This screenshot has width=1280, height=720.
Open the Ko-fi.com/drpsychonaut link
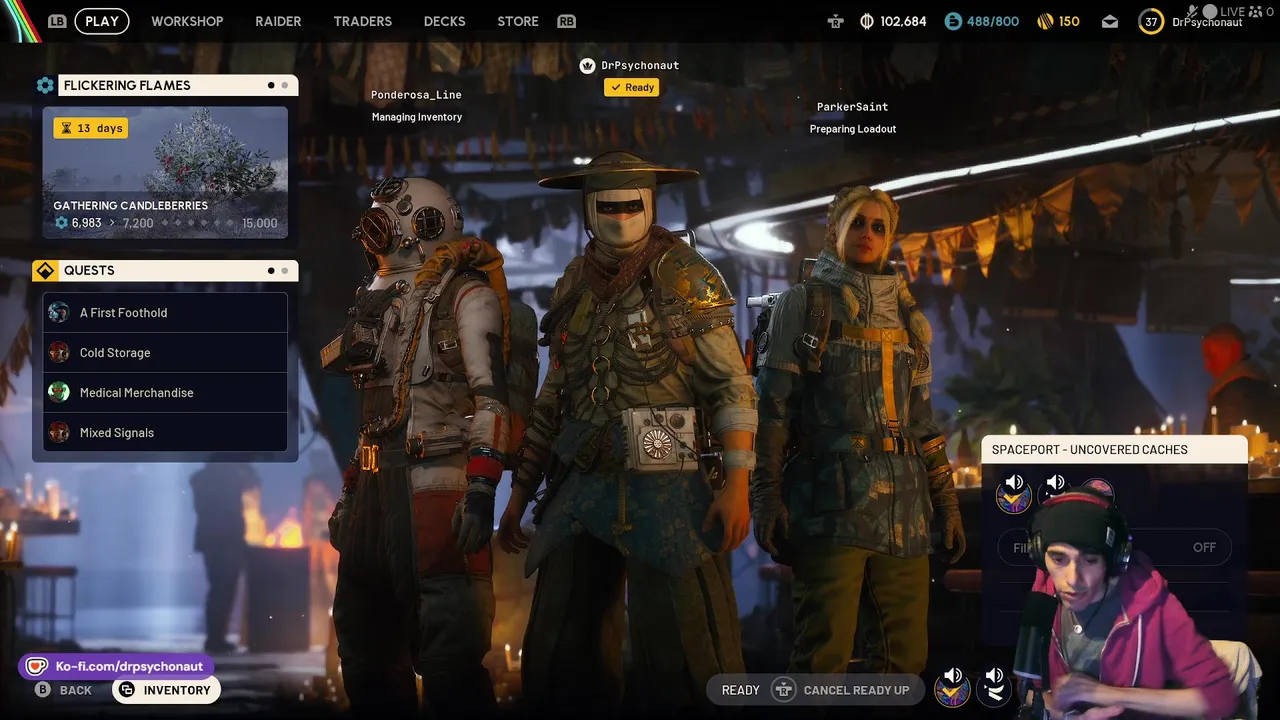point(118,666)
